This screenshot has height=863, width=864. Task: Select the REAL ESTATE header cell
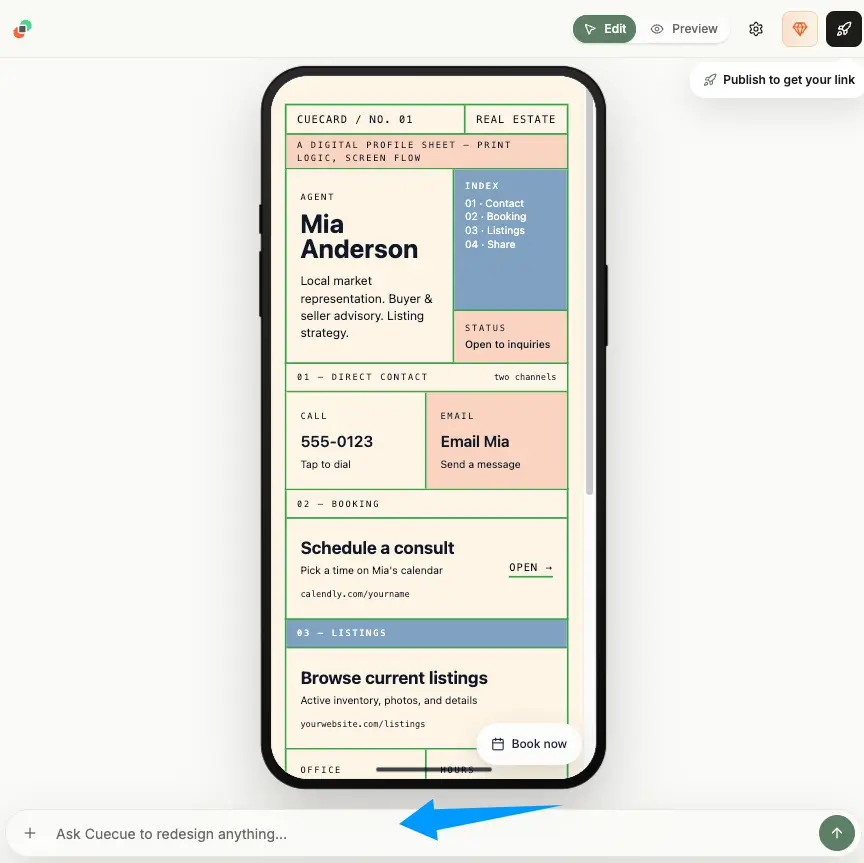tap(516, 119)
